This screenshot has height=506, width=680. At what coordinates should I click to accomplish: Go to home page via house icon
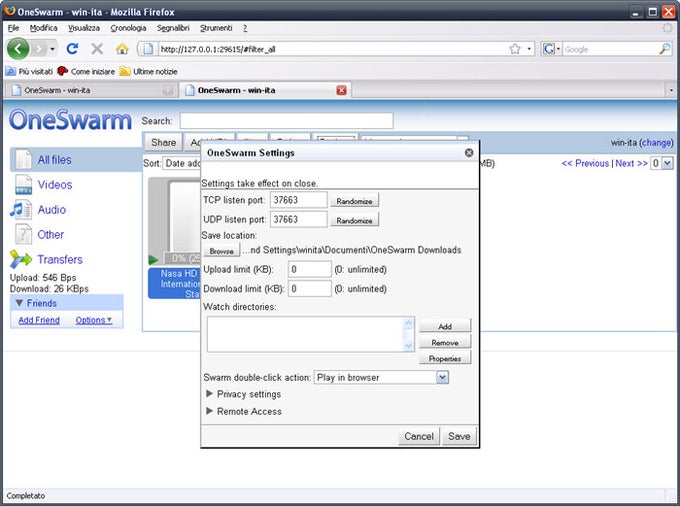pyautogui.click(x=122, y=49)
